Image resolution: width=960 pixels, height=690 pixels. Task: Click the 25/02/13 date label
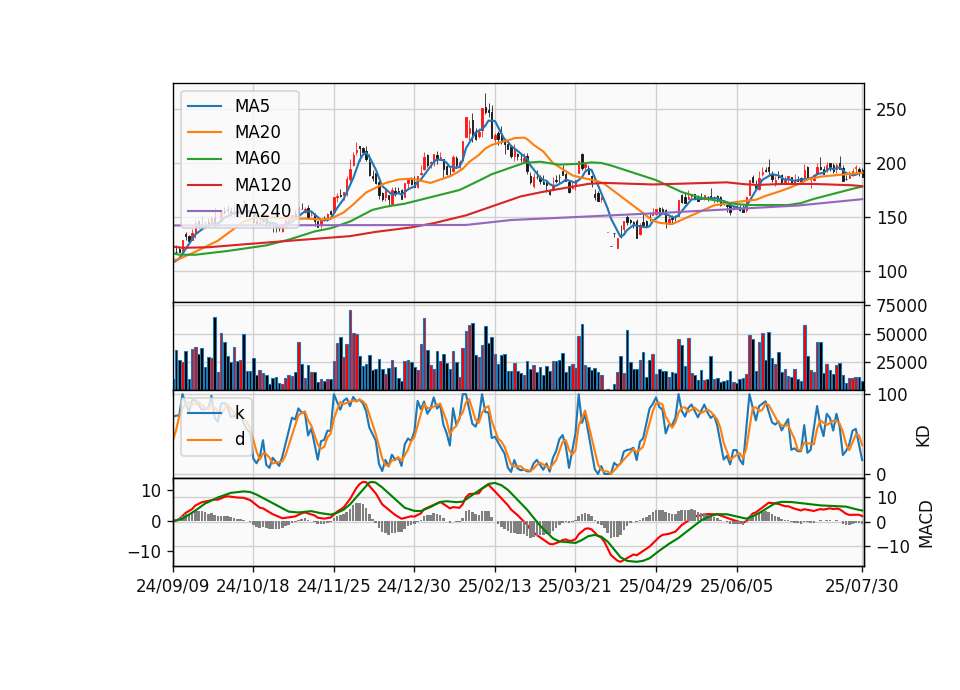[x=495, y=586]
